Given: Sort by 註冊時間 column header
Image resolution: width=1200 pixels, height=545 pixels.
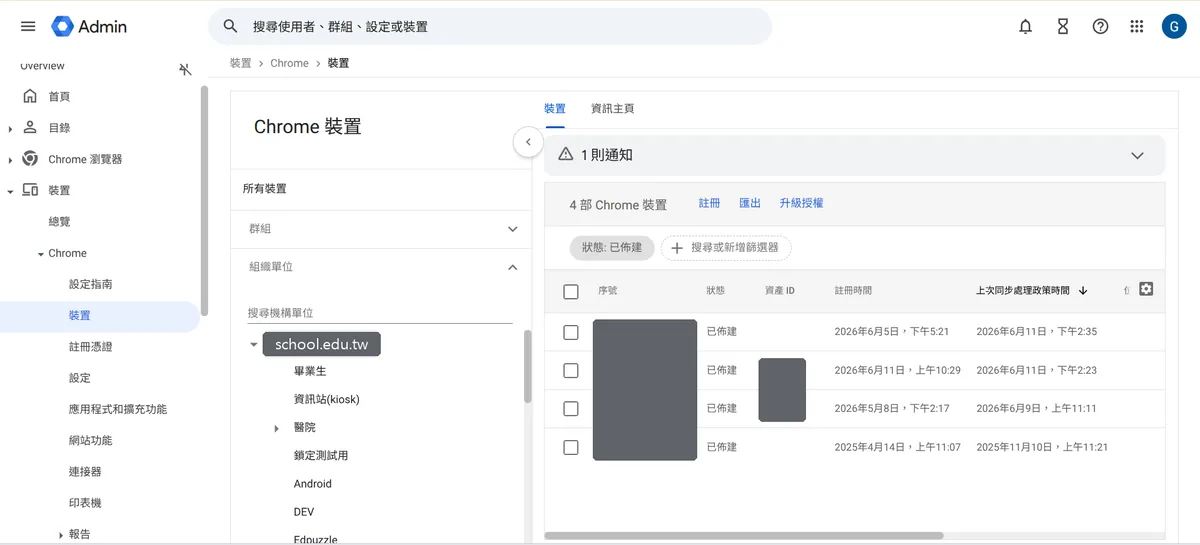Looking at the screenshot, I should coord(853,291).
